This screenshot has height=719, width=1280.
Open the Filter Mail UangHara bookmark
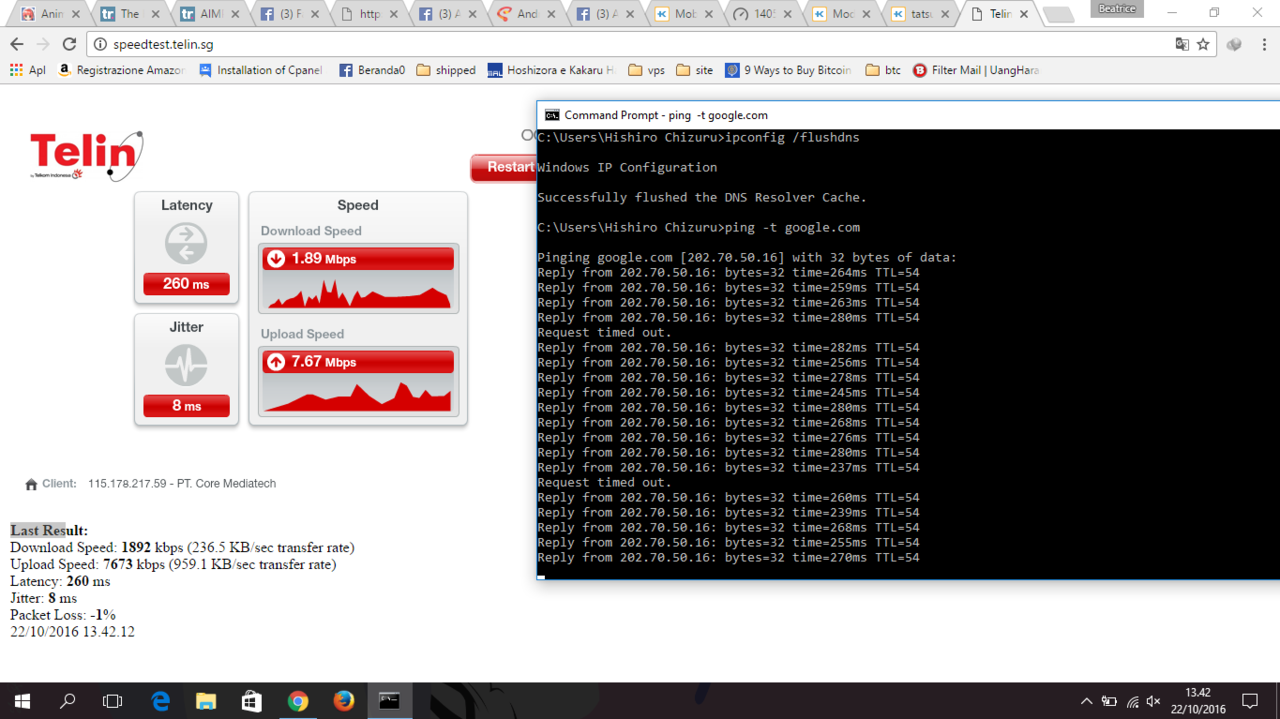pos(975,70)
